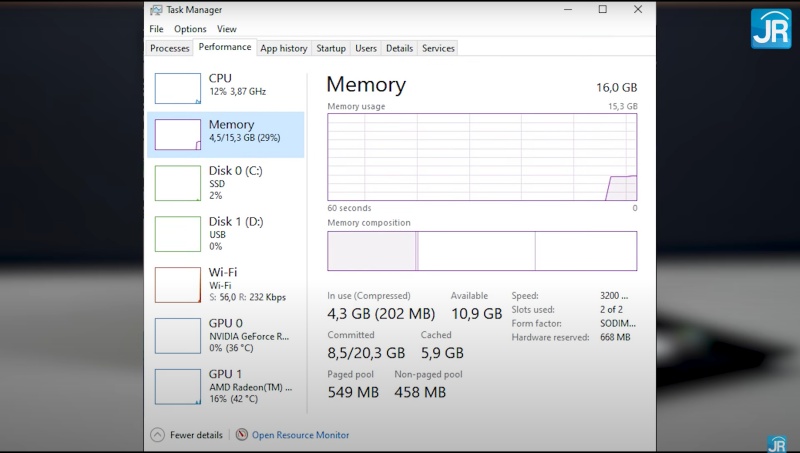Screen dimensions: 800x453
Task: Open the Services tab
Action: (x=438, y=48)
